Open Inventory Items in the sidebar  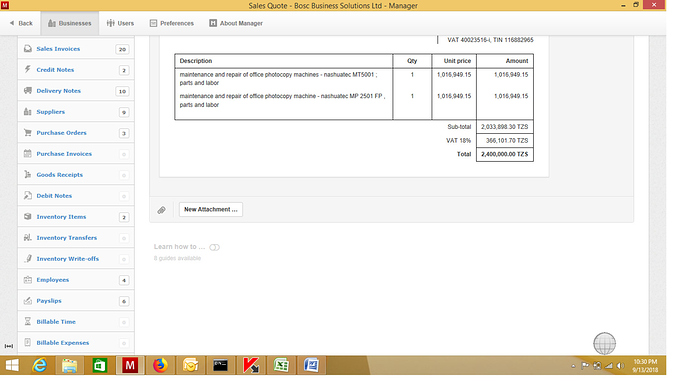(x=76, y=217)
